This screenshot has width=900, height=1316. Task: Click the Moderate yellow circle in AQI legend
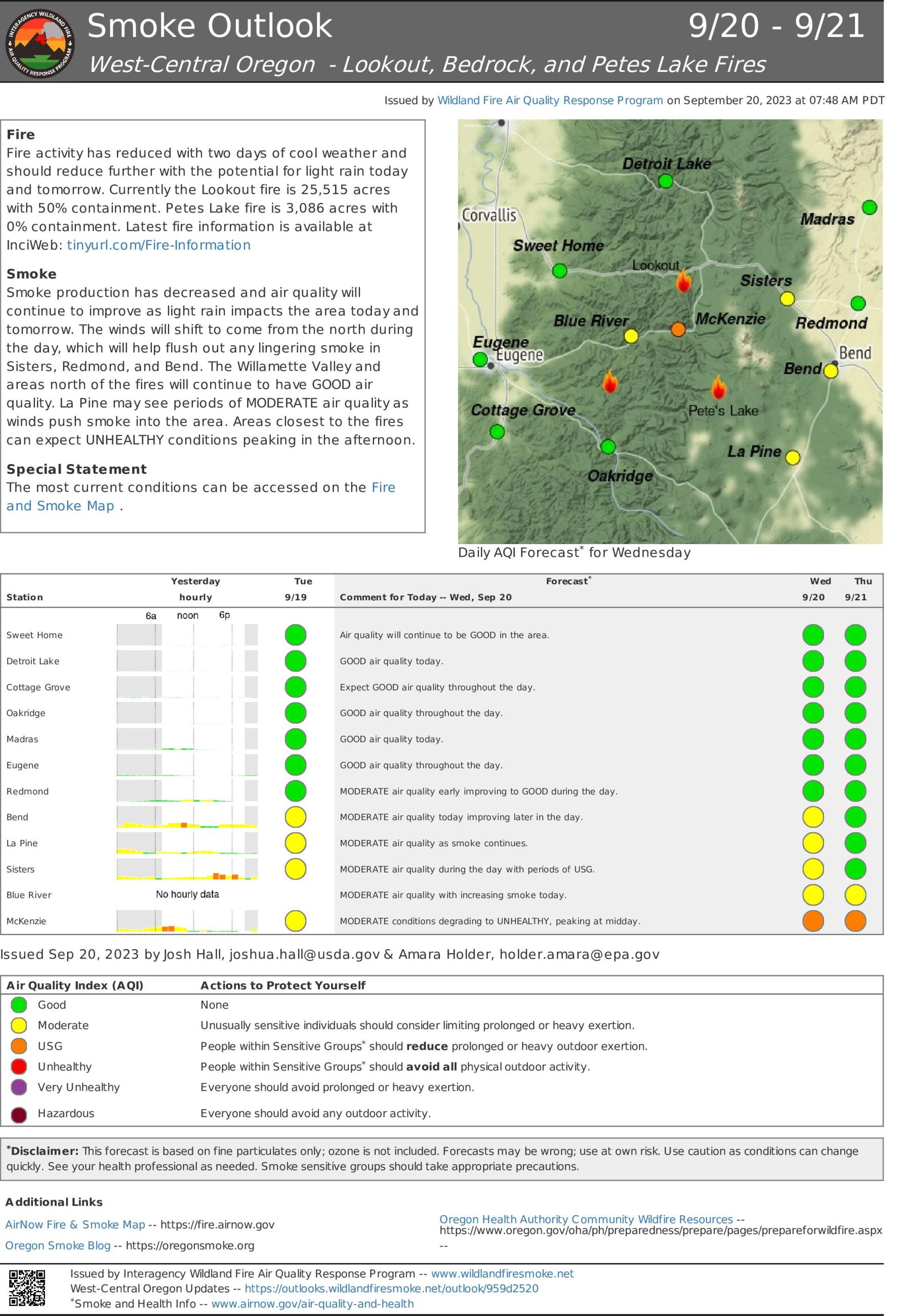tap(19, 1025)
